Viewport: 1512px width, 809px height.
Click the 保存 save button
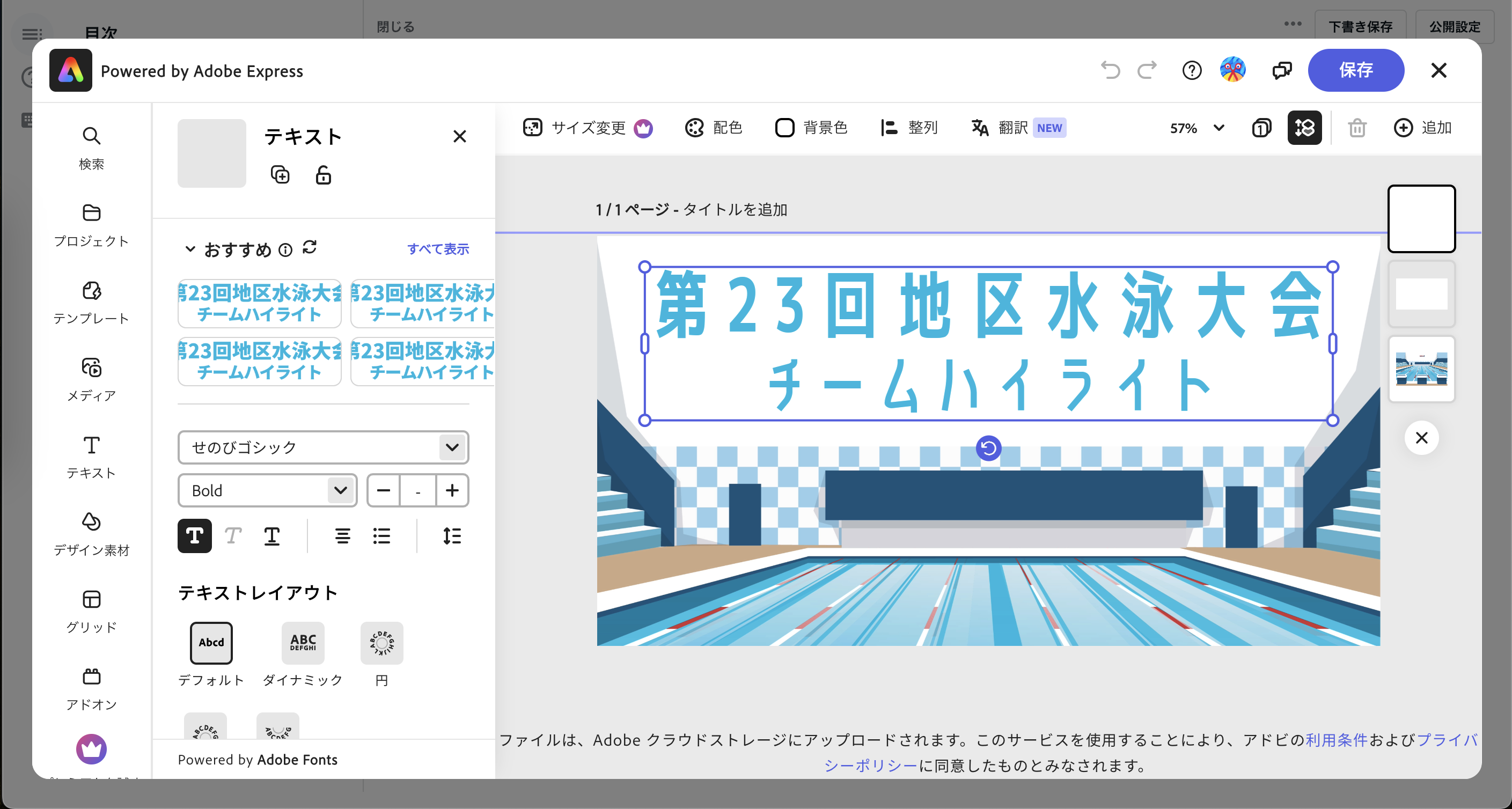click(x=1356, y=70)
